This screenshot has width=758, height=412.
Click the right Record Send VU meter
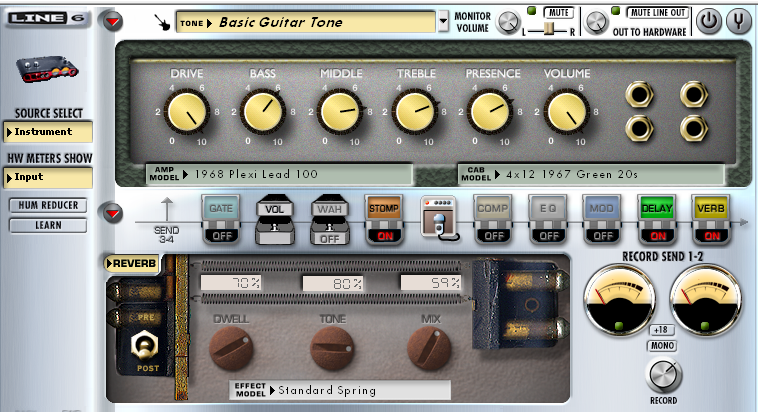click(706, 300)
